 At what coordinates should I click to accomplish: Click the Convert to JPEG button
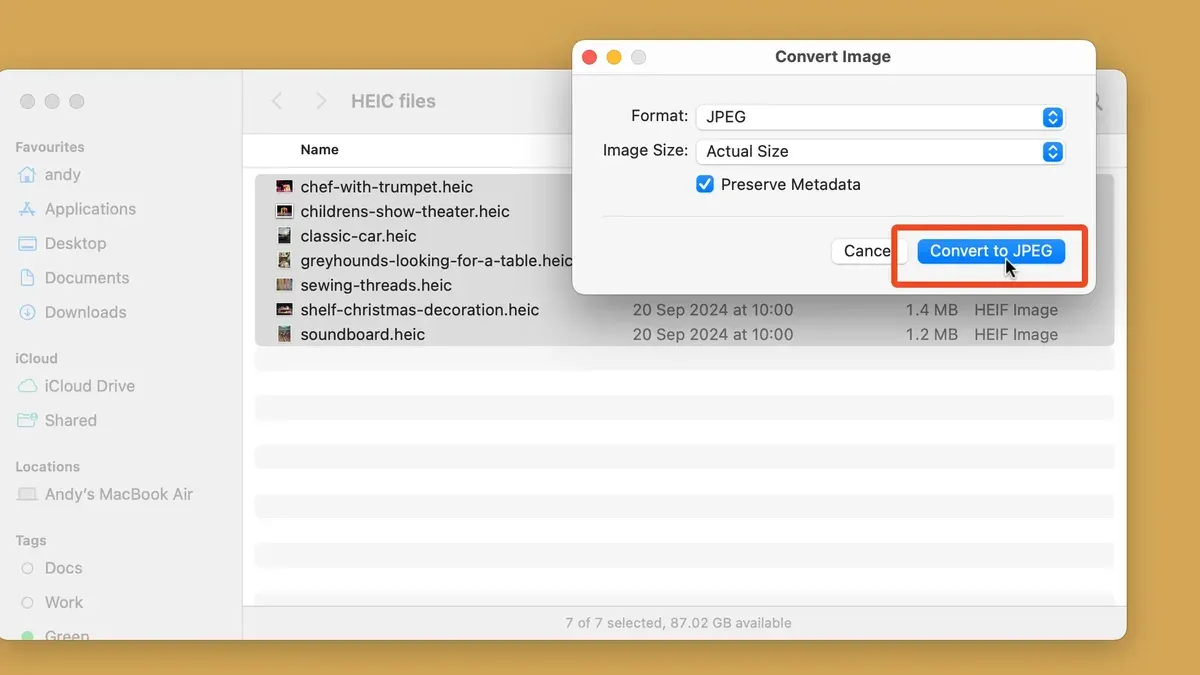point(991,251)
